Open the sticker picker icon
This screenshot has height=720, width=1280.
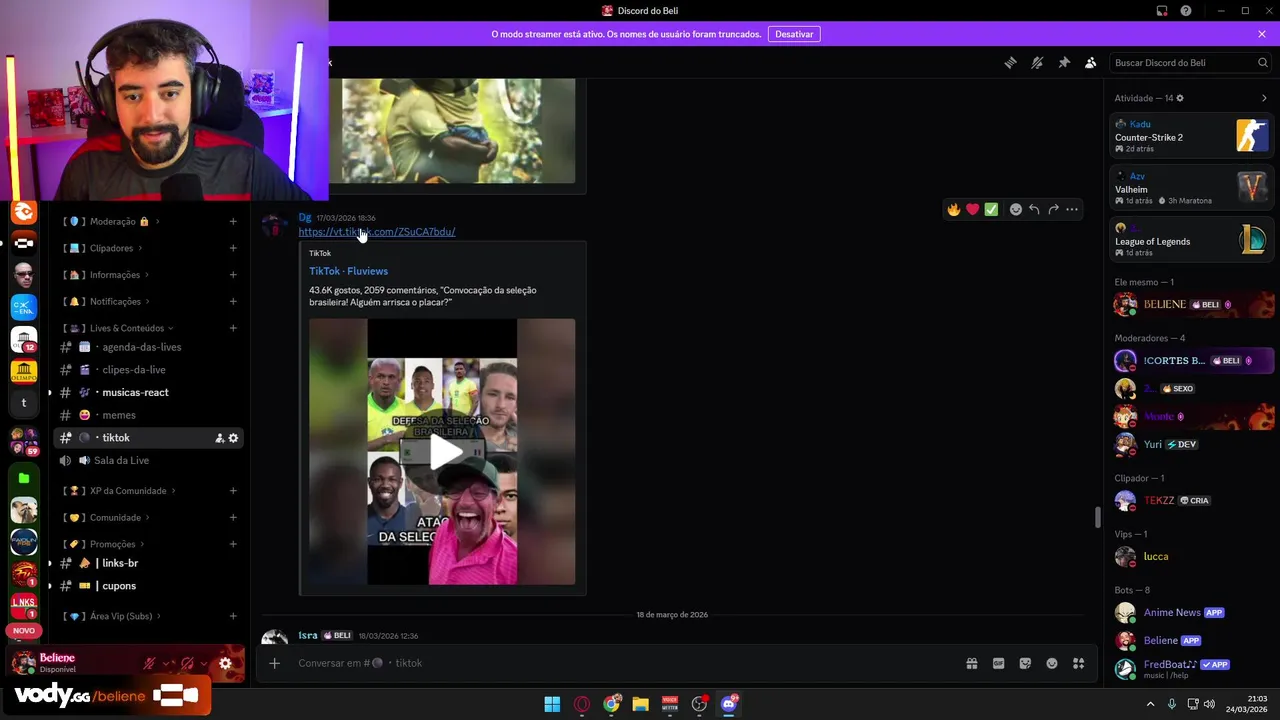pyautogui.click(x=1025, y=663)
